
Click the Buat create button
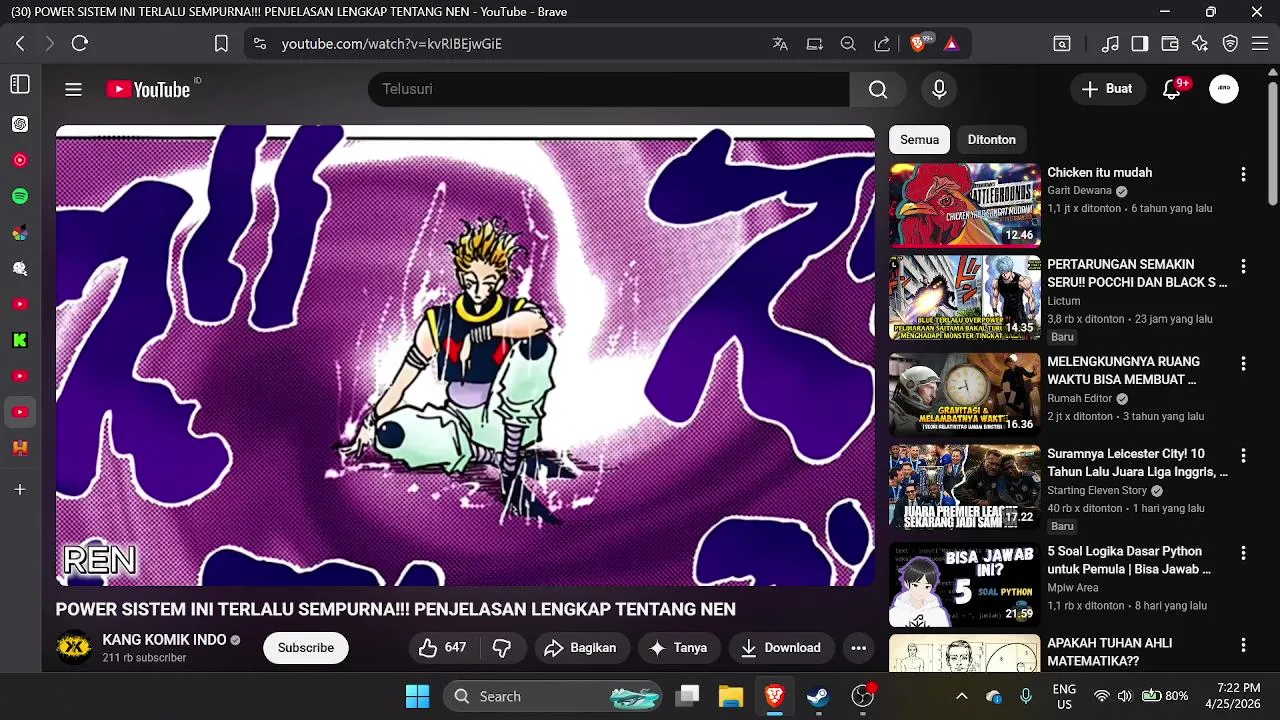coord(1107,89)
